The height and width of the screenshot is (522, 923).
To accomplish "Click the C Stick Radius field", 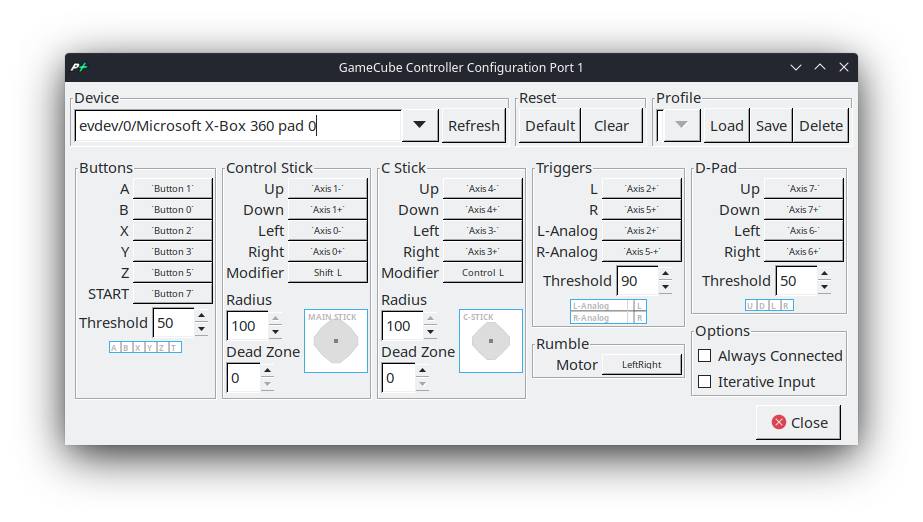I will coord(402,326).
